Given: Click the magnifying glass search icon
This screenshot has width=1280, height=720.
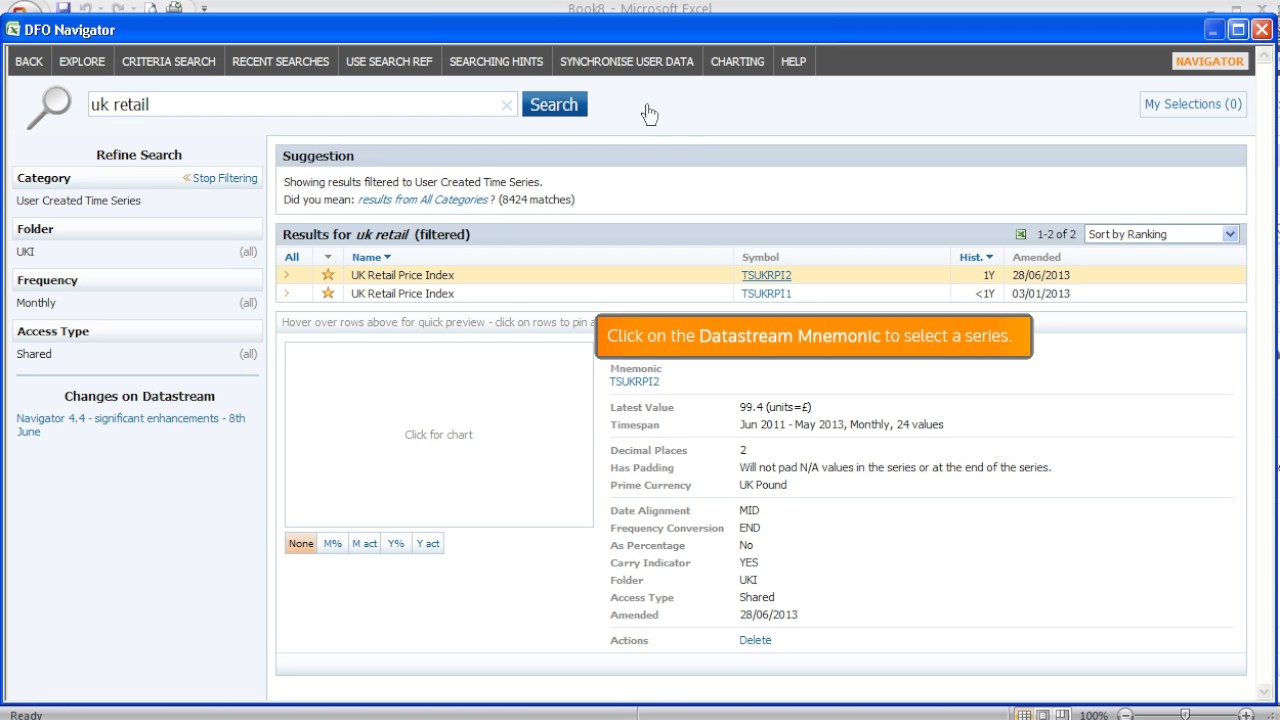Looking at the screenshot, I should click(48, 107).
